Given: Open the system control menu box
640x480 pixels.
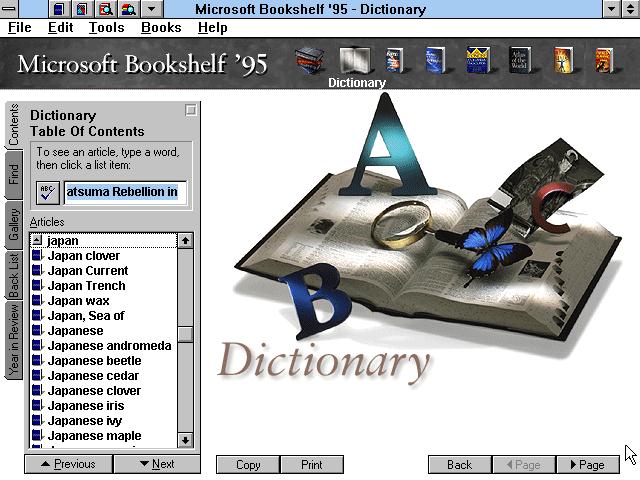Looking at the screenshot, I should coord(9,9).
